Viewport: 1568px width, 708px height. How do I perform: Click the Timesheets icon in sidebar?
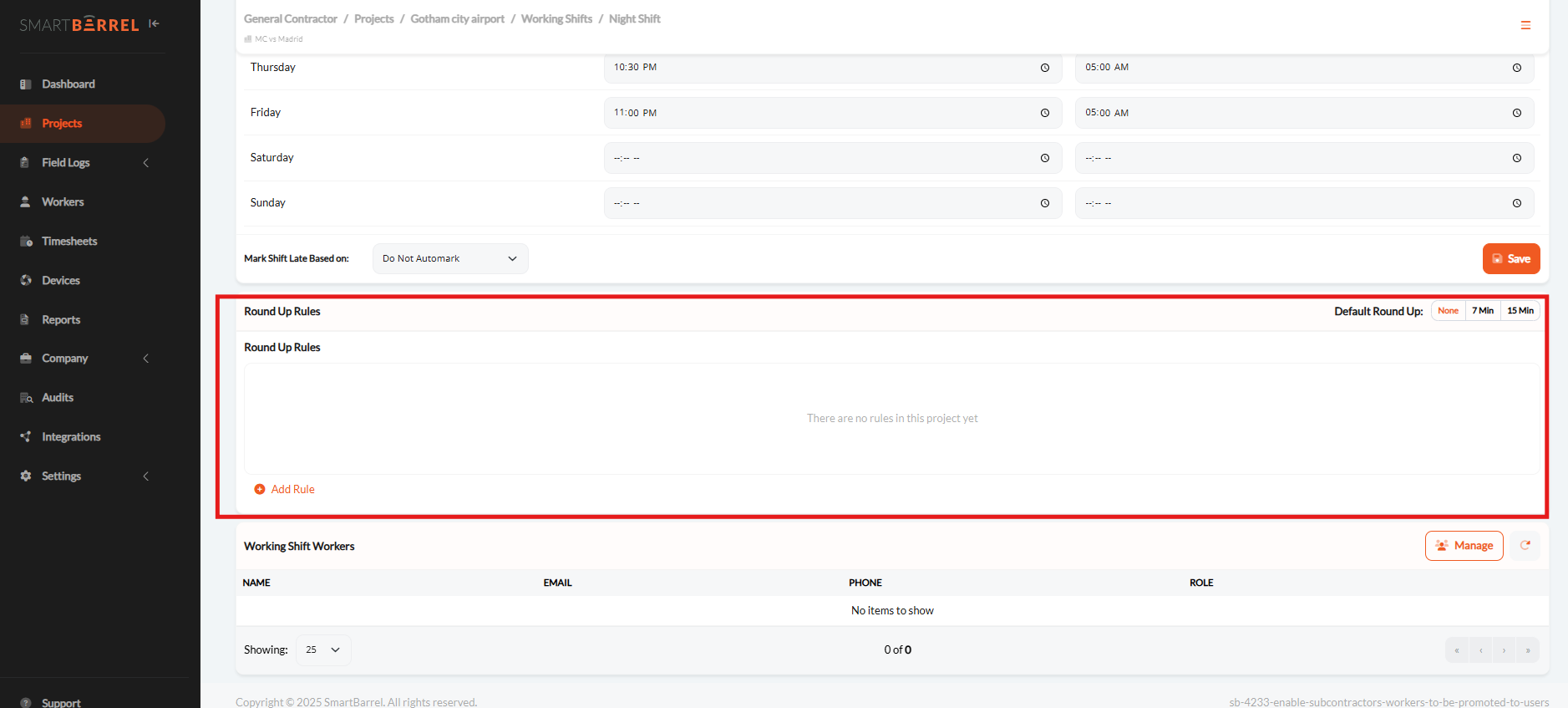pyautogui.click(x=26, y=242)
